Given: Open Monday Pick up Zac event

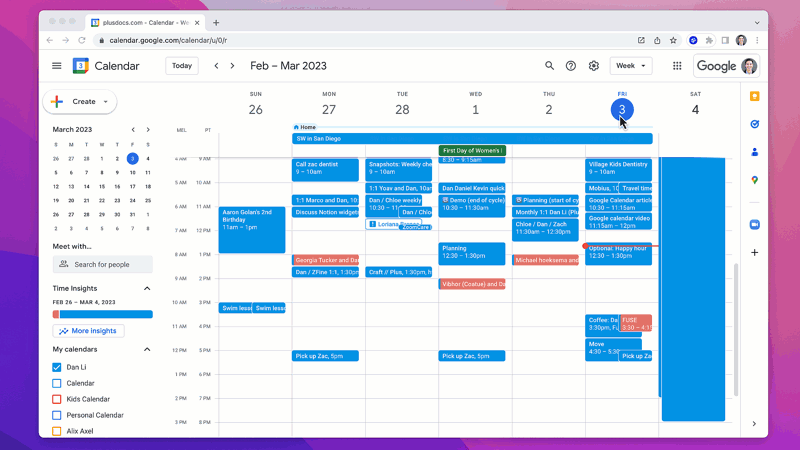Looking at the screenshot, I should (x=325, y=356).
